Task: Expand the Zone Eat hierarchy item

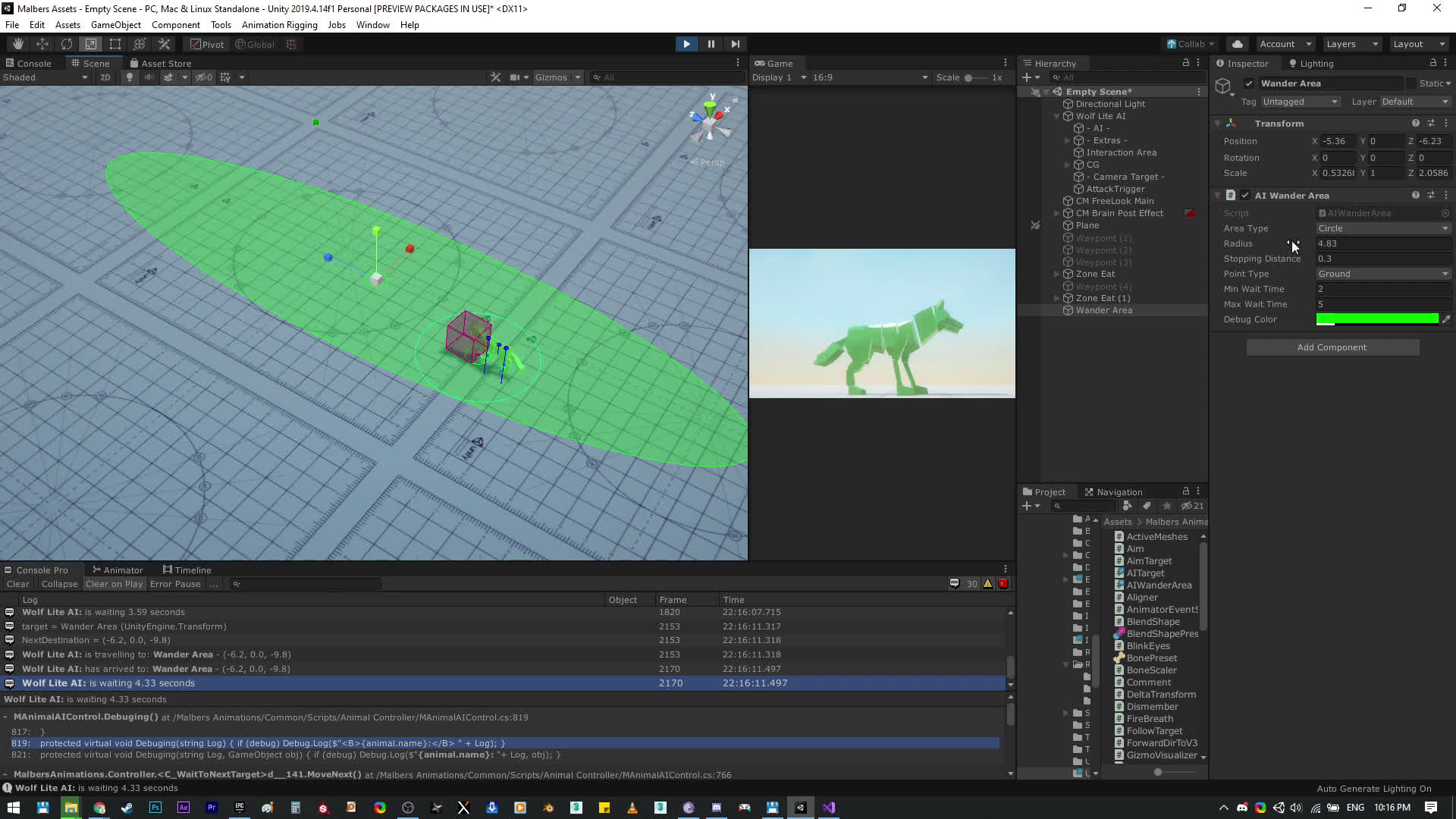Action: point(1056,274)
